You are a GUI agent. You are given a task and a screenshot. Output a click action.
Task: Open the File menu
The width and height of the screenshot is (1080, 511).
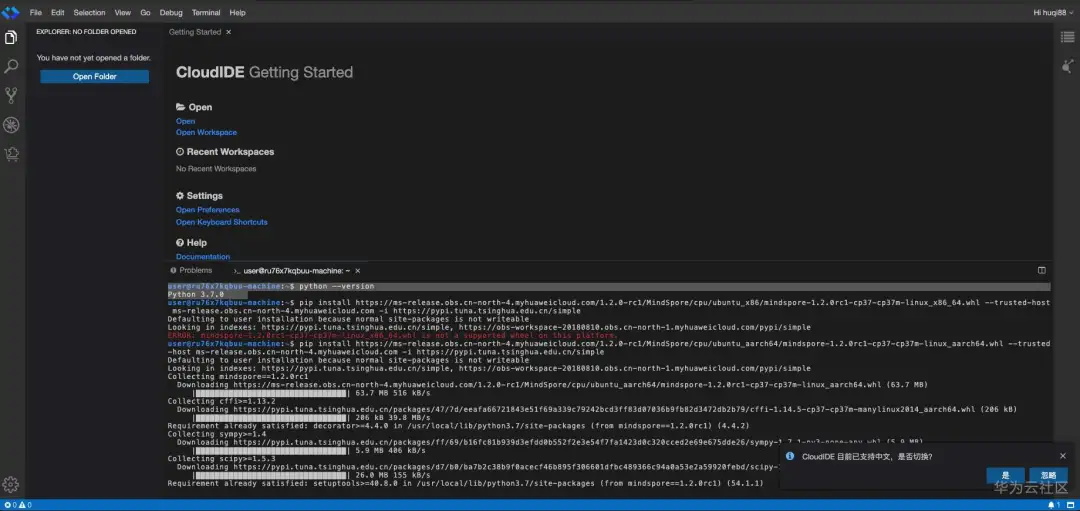tap(36, 13)
